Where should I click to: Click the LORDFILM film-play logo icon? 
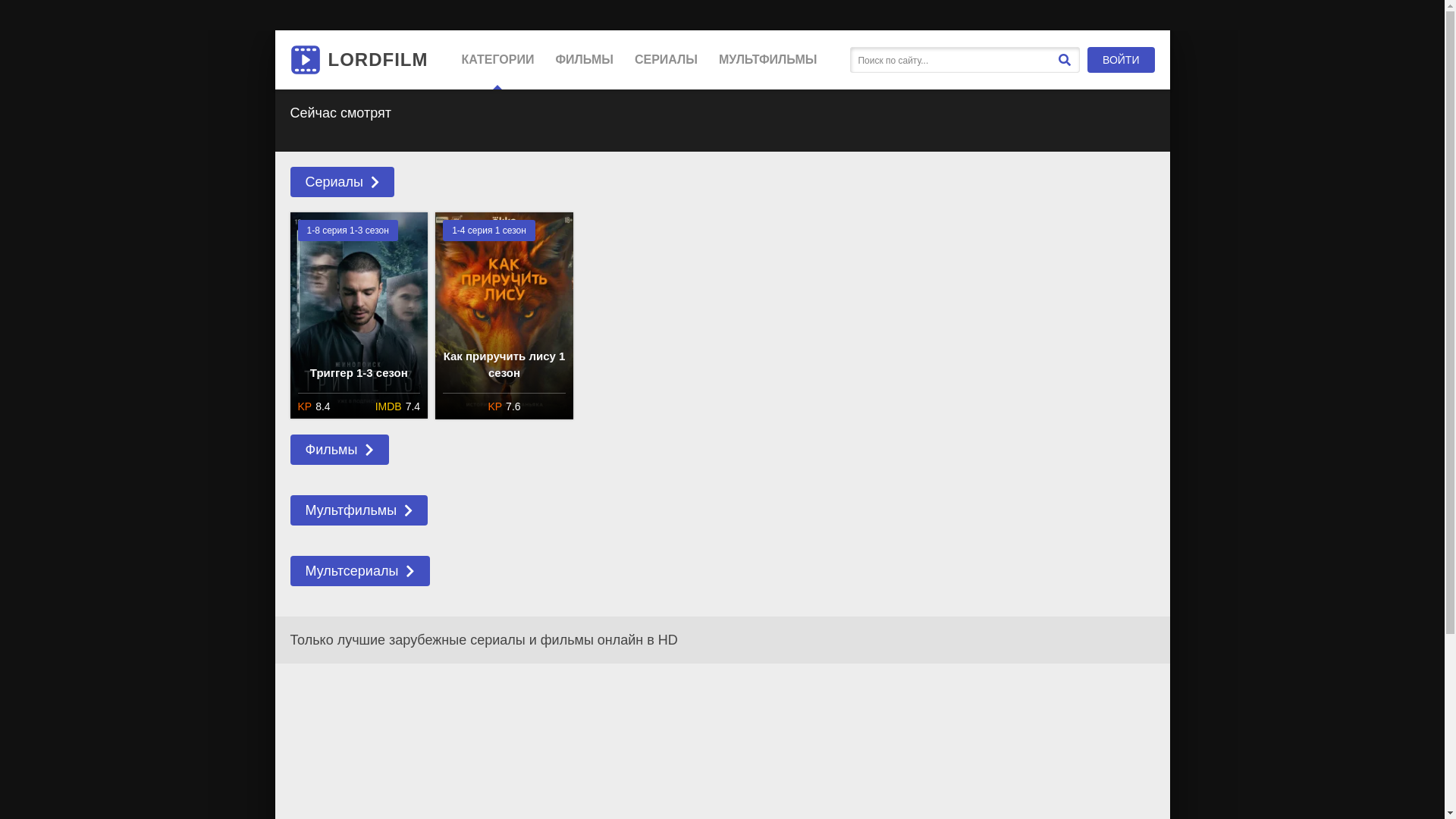point(305,60)
